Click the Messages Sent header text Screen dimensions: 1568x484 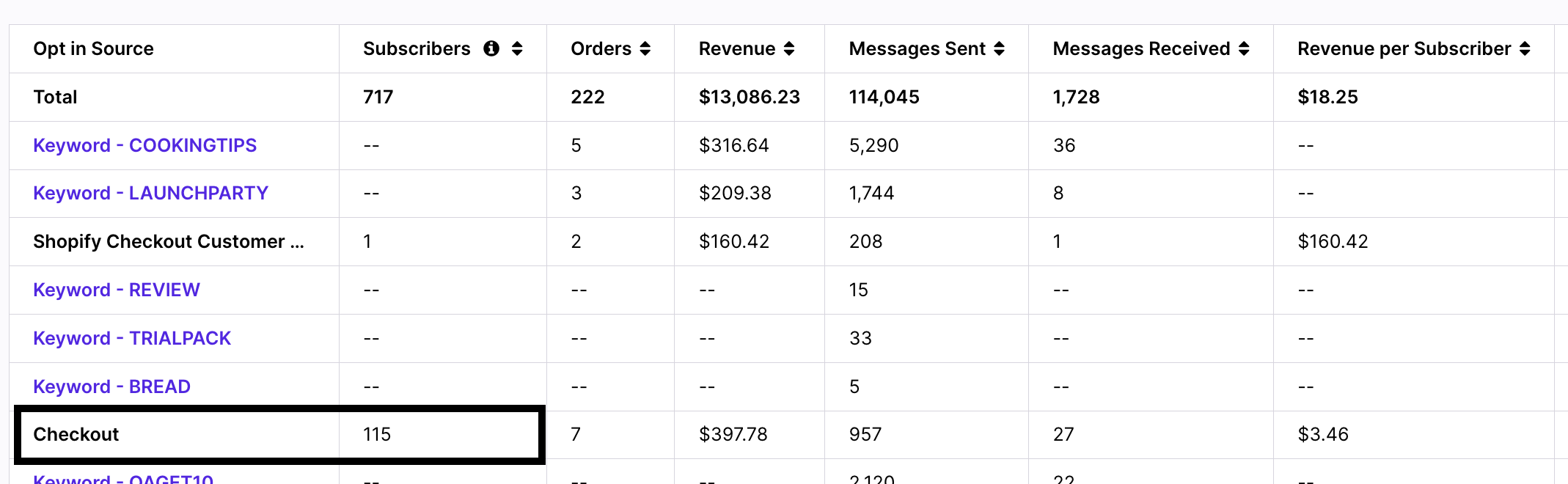click(x=917, y=48)
